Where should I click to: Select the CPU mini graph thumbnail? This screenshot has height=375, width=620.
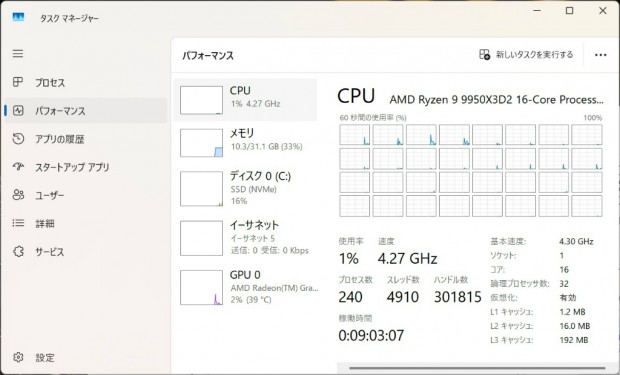click(201, 100)
